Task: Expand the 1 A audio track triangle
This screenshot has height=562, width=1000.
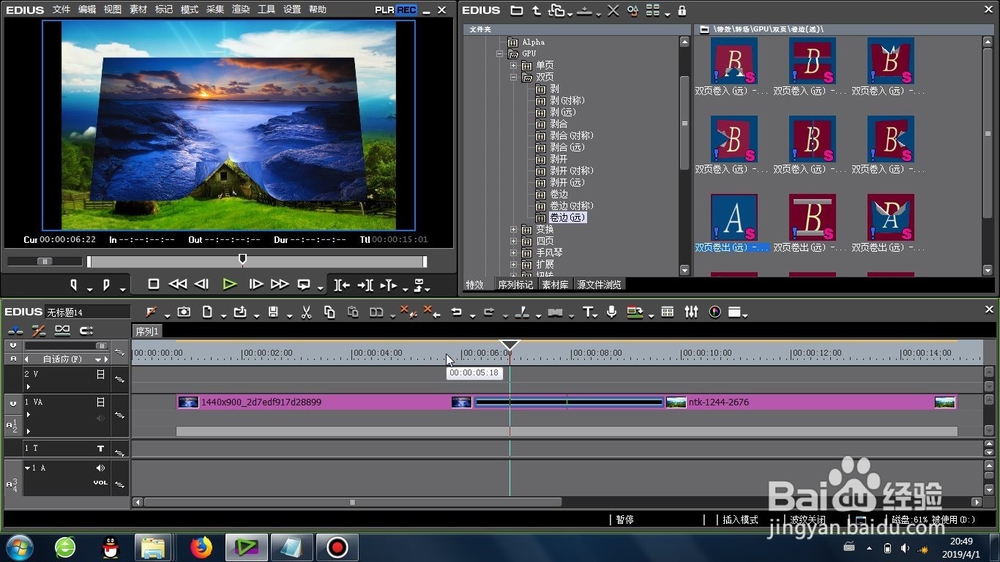Action: click(27, 468)
